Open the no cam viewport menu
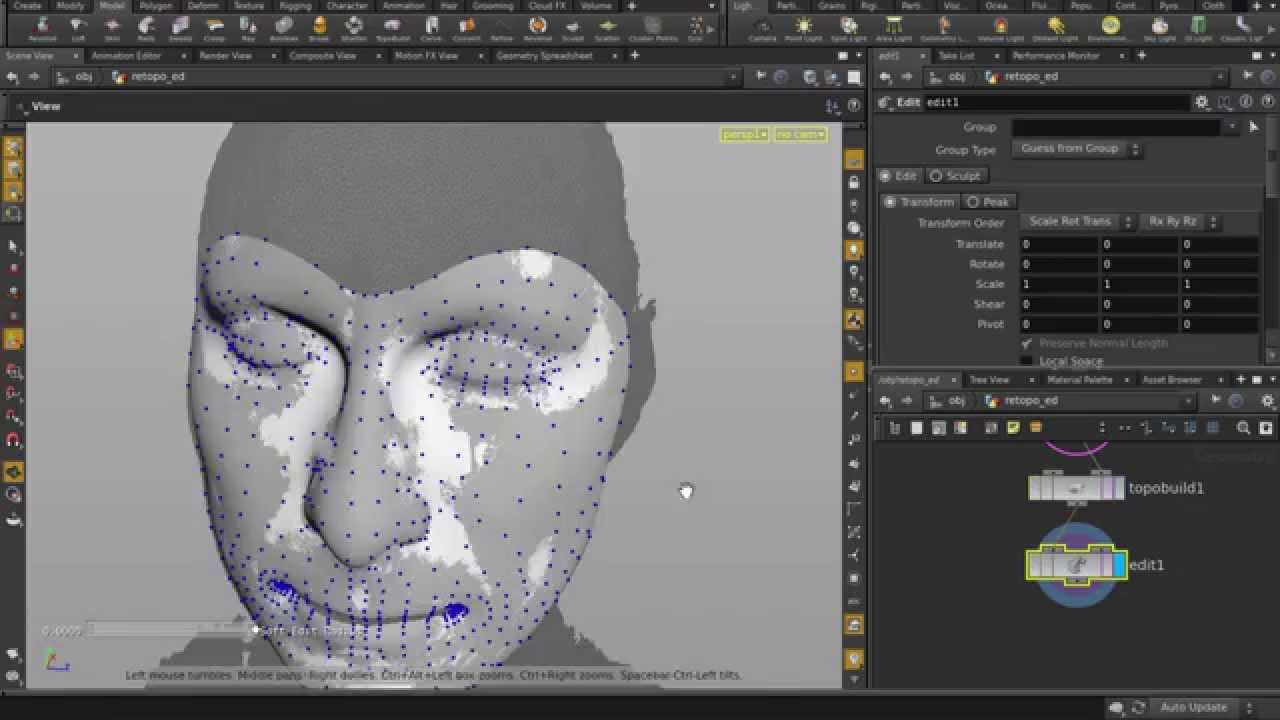 [800, 134]
